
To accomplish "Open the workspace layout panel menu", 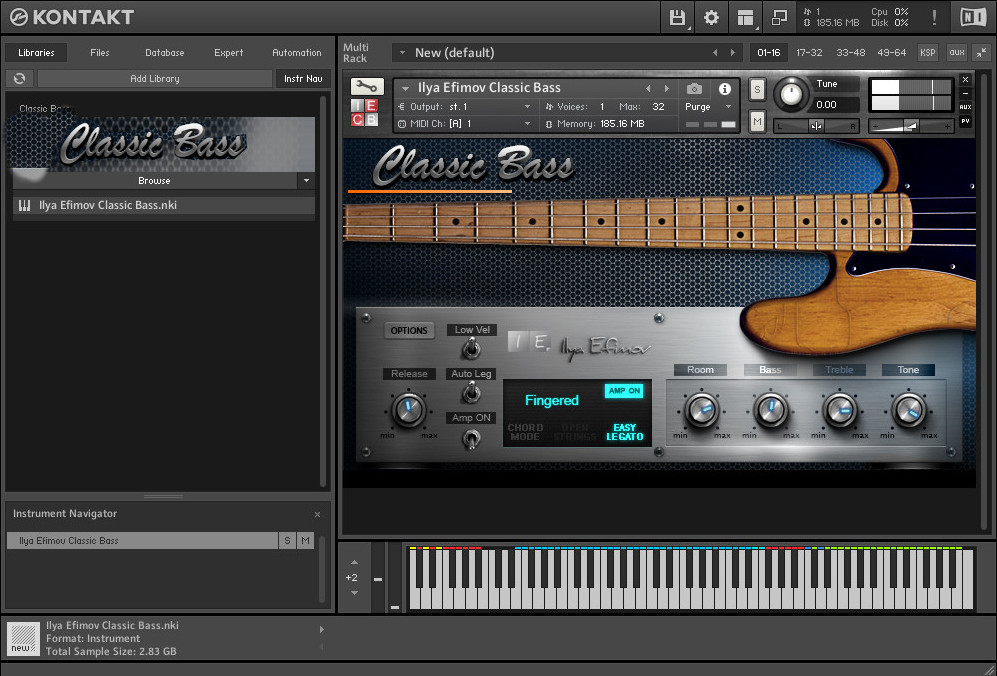I will point(745,17).
